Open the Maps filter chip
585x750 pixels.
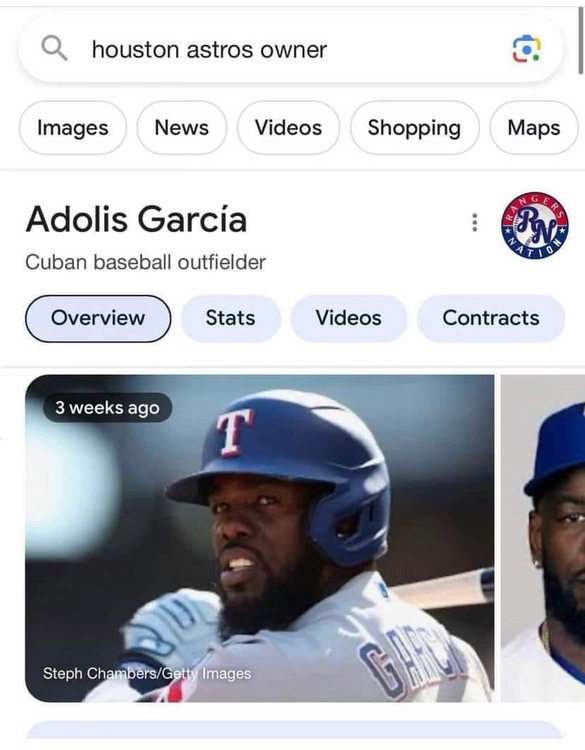534,128
